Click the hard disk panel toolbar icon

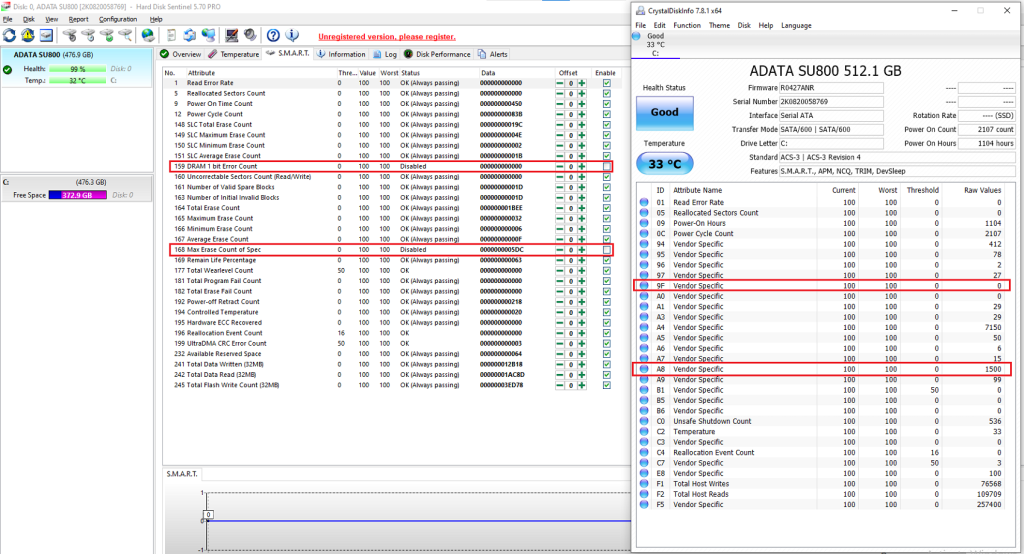[x=46, y=35]
